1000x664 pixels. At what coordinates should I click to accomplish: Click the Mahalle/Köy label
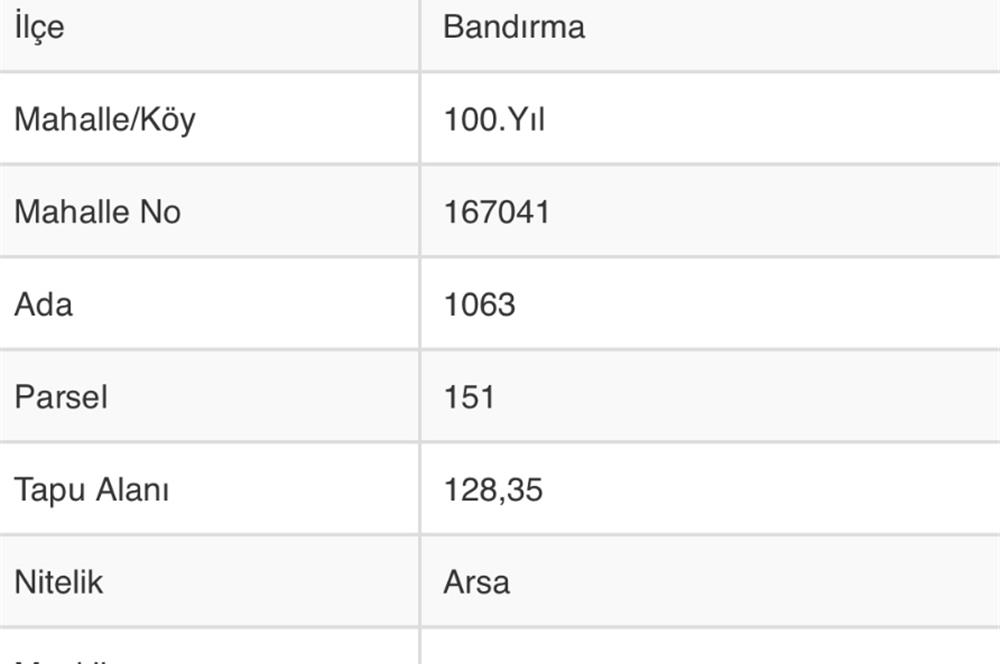click(x=105, y=119)
